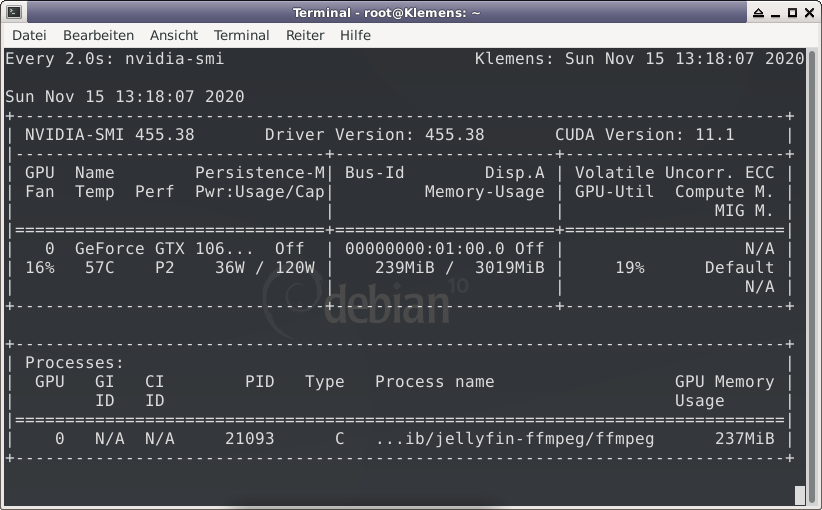Click 'Driver Version: 455.38' text
The width and height of the screenshot is (822, 510).
pos(375,135)
